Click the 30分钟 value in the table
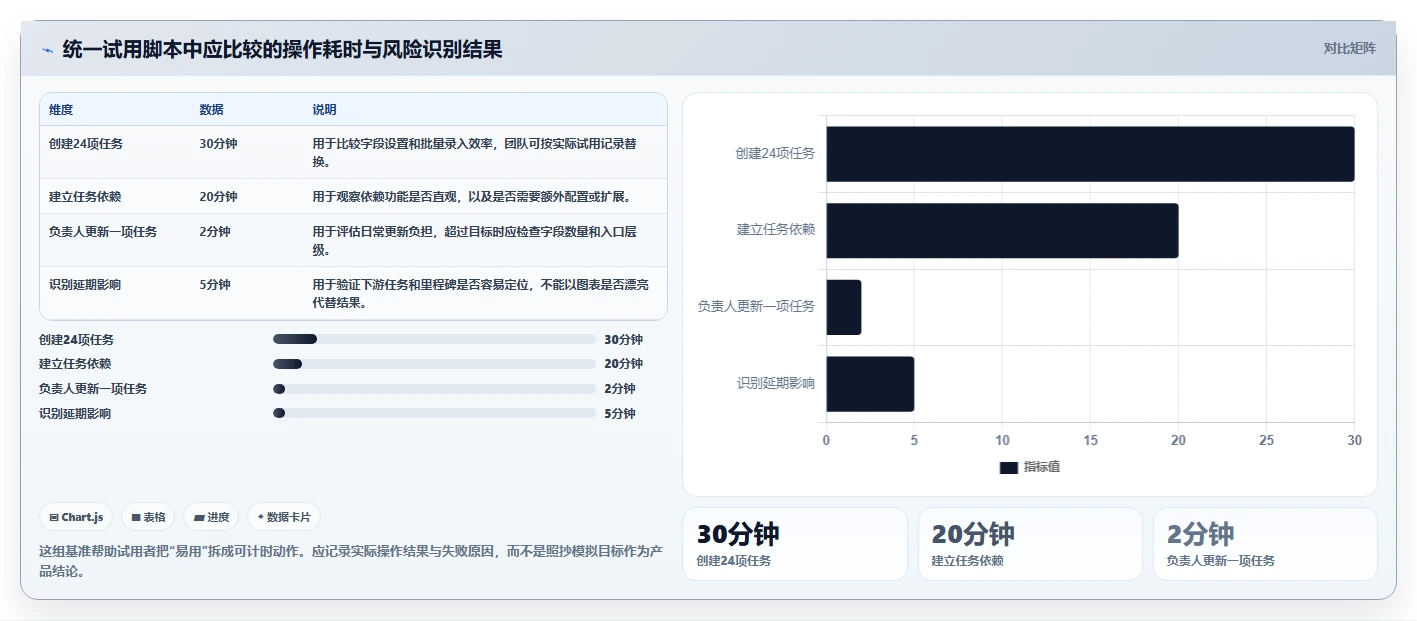This screenshot has height=621, width=1417. coord(218,144)
